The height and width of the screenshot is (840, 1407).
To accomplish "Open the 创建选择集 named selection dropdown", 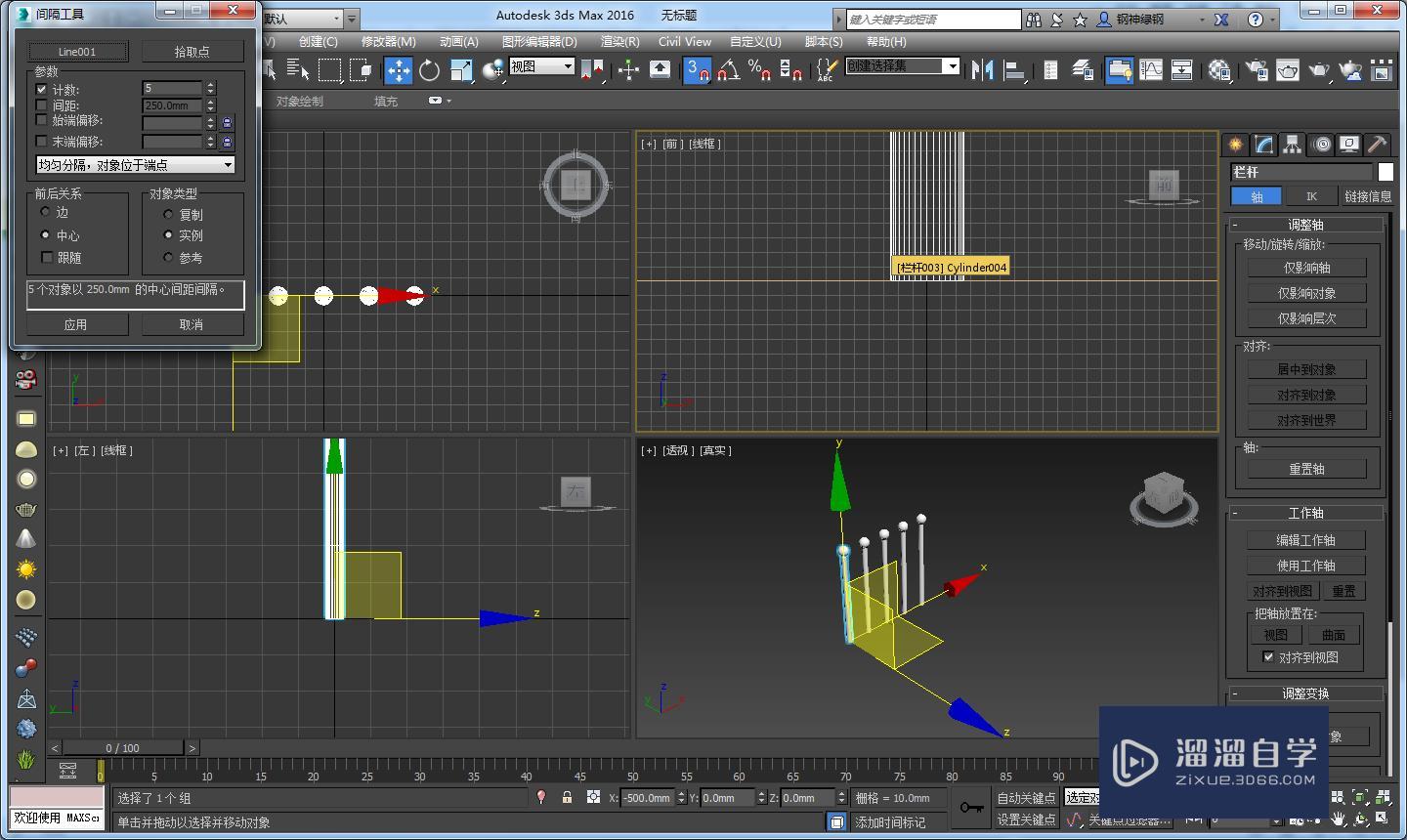I will pyautogui.click(x=902, y=65).
